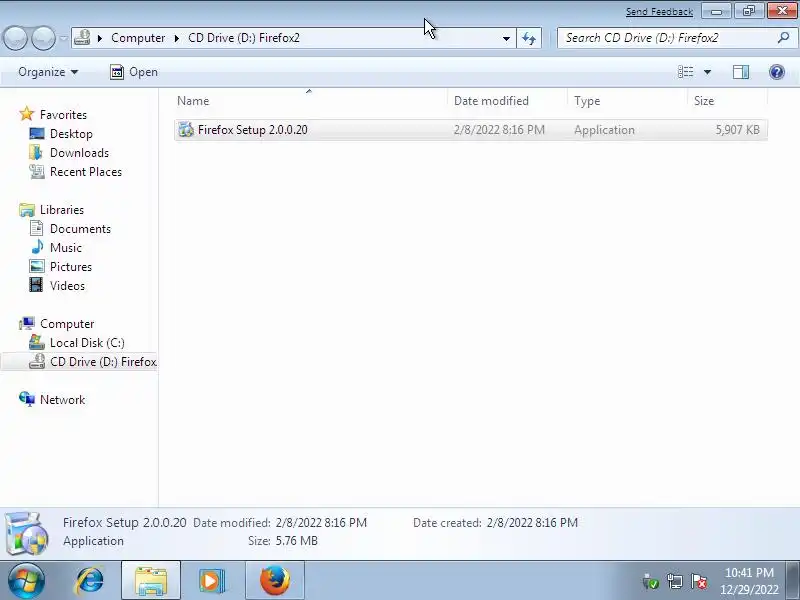The width and height of the screenshot is (800, 600).
Task: Open the more view options dropdown
Action: tap(708, 72)
